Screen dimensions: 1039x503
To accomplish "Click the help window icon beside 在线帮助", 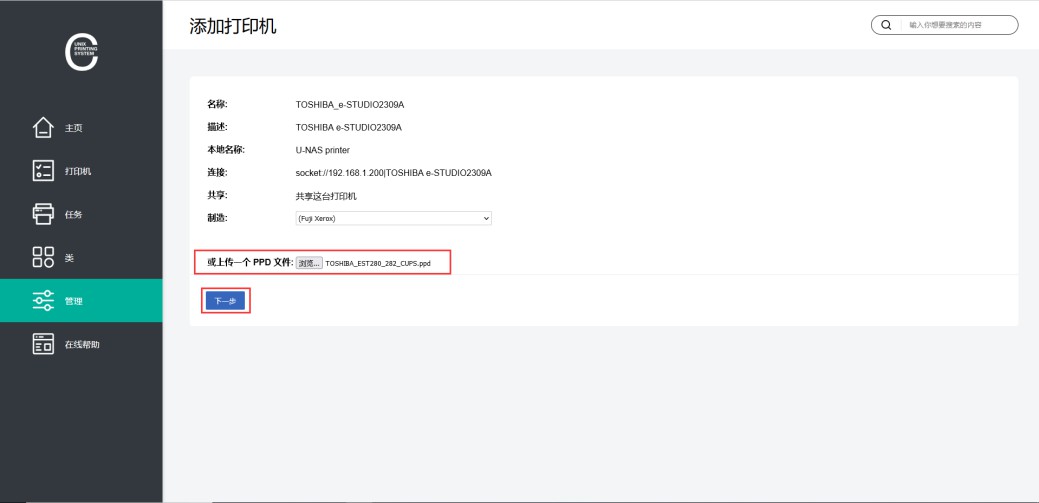I will pyautogui.click(x=43, y=344).
